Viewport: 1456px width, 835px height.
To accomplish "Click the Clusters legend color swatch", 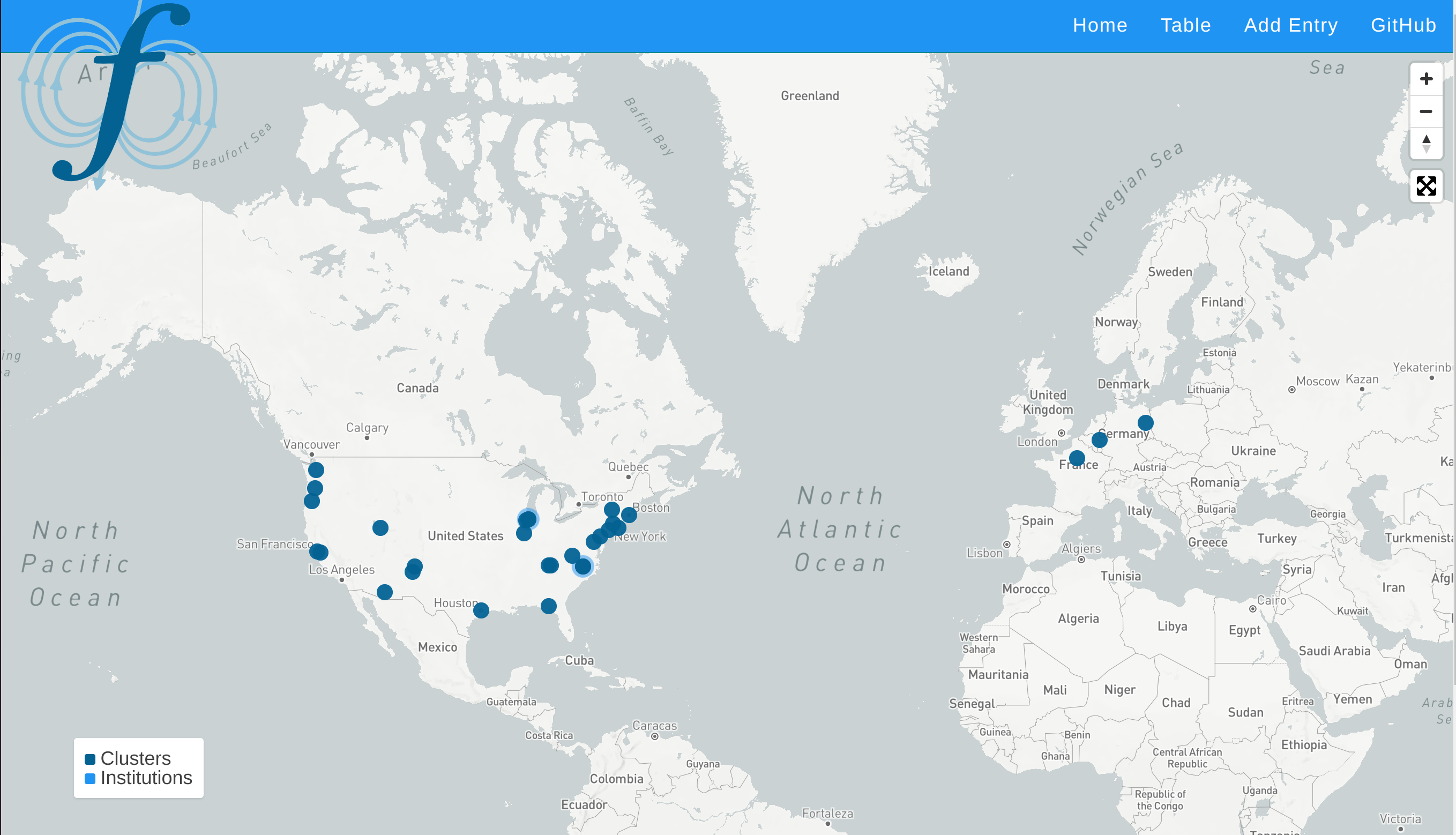I will [90, 759].
